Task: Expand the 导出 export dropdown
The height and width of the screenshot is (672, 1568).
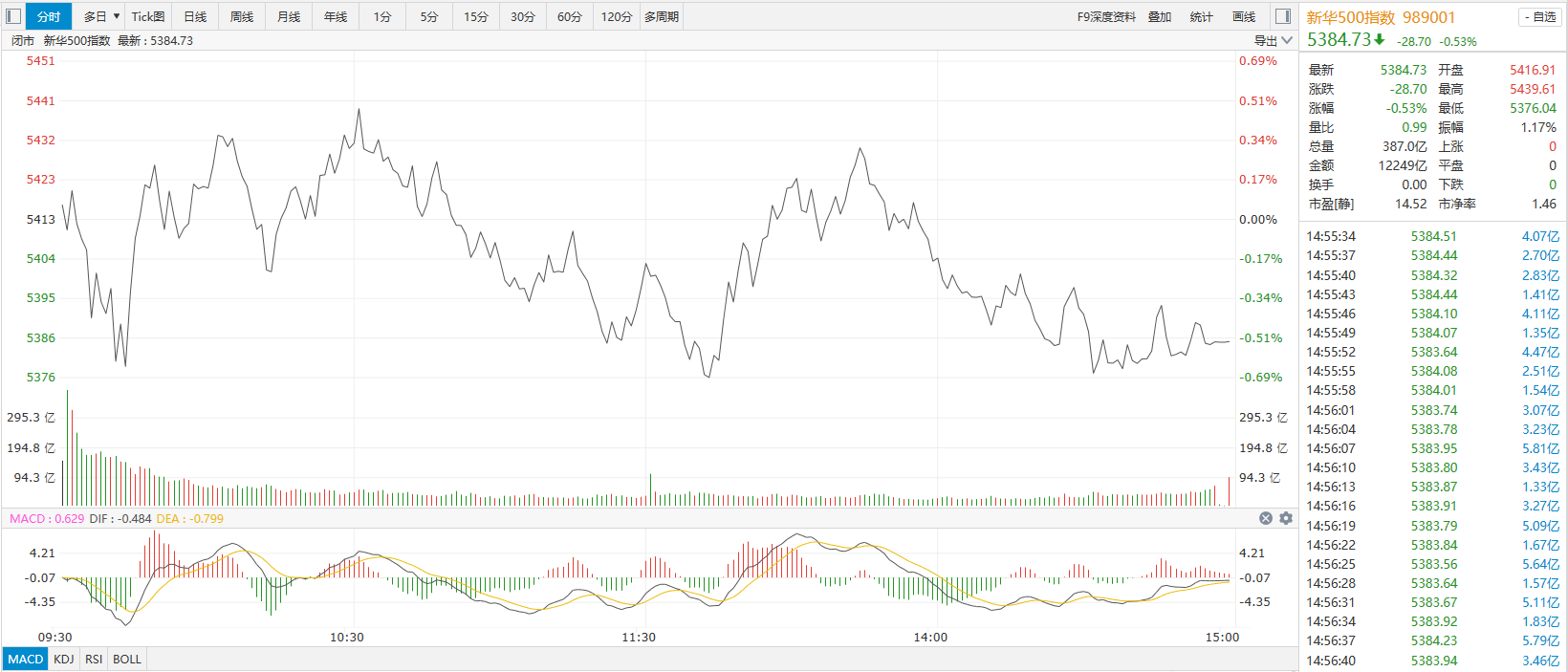Action: pos(1274,40)
